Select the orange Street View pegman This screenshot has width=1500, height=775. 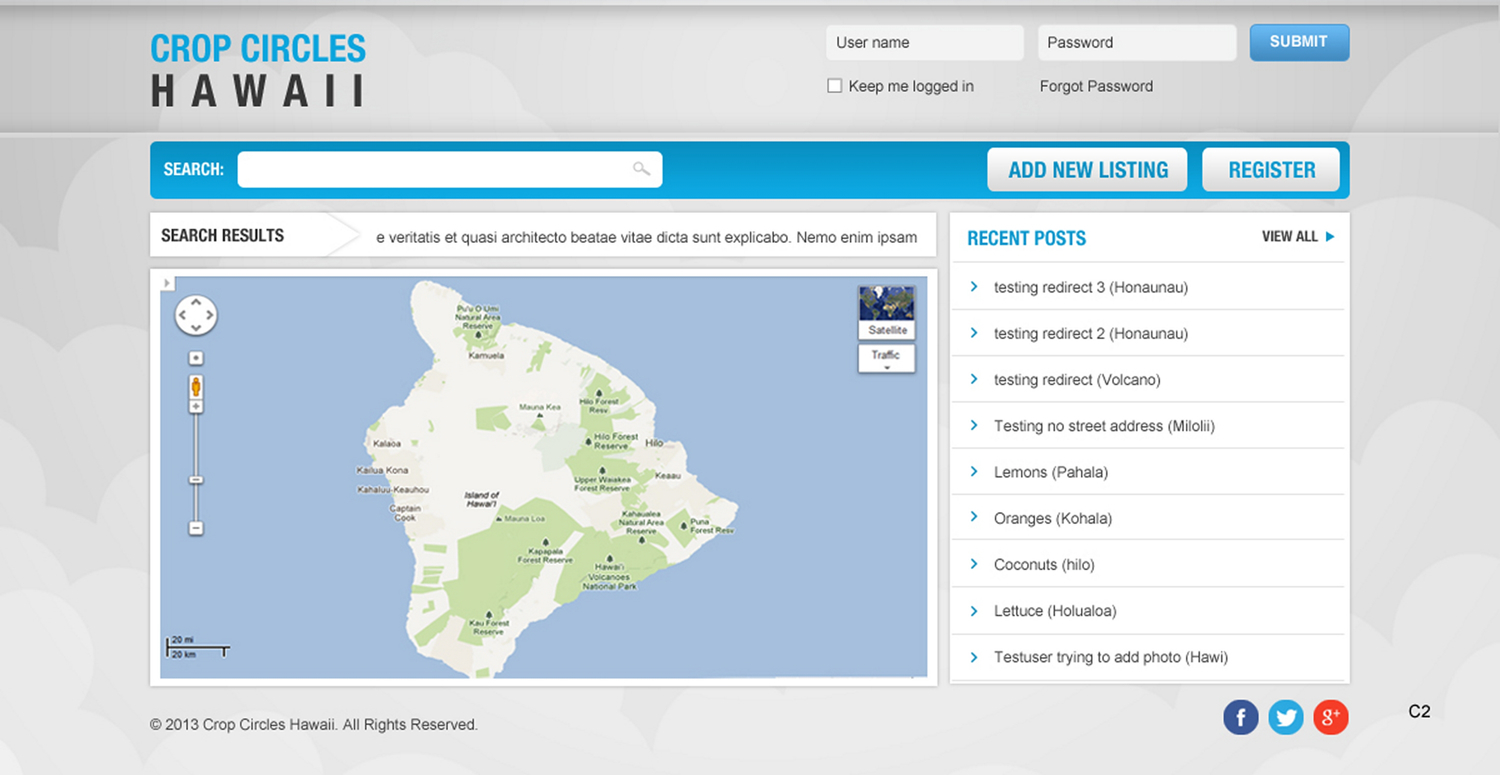click(x=196, y=387)
